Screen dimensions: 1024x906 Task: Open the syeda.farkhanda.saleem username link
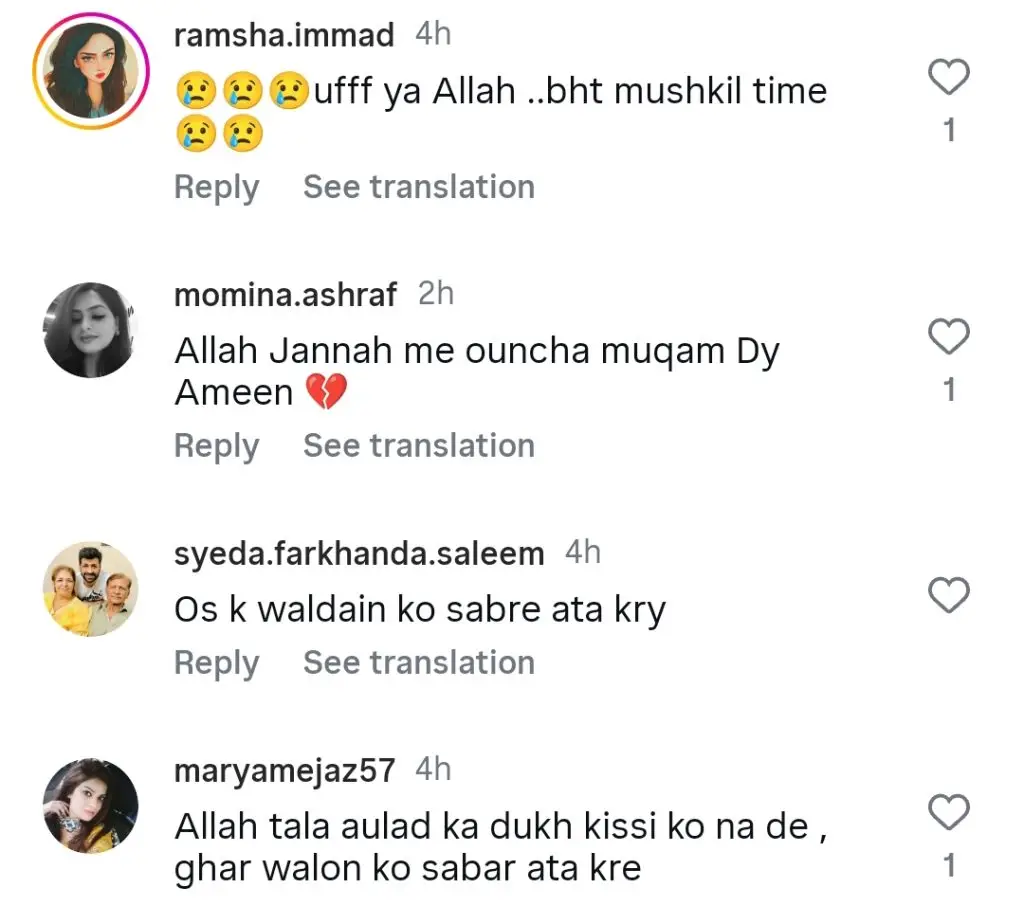tap(359, 553)
